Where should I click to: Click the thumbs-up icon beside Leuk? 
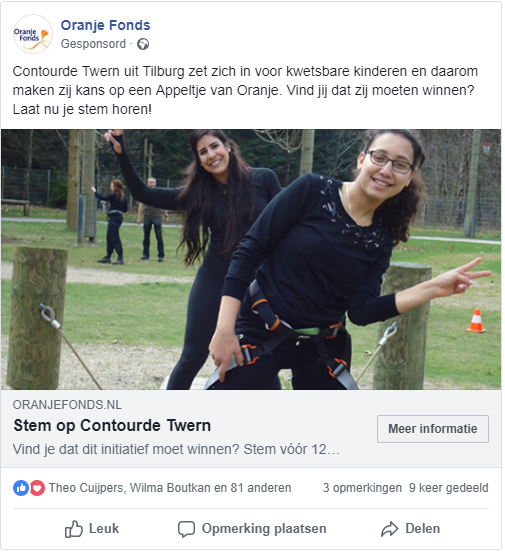click(74, 529)
